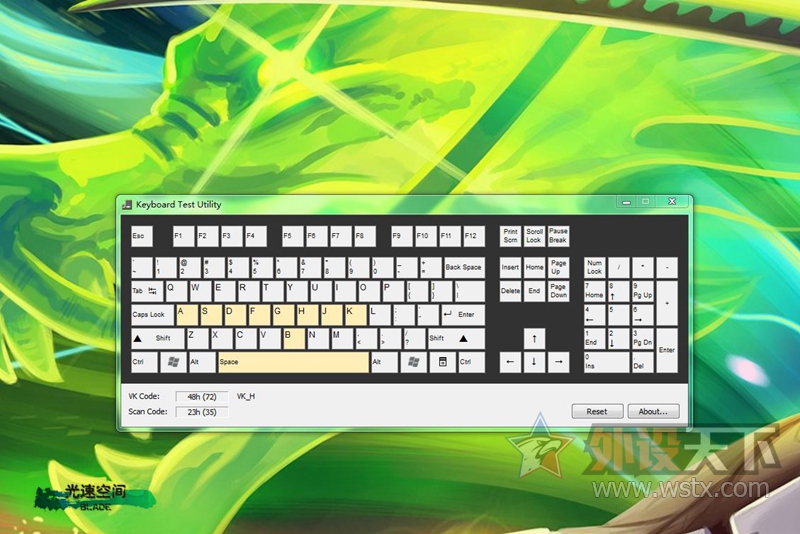The width and height of the screenshot is (800, 534).
Task: Click the highlighted A key
Action: [187, 315]
